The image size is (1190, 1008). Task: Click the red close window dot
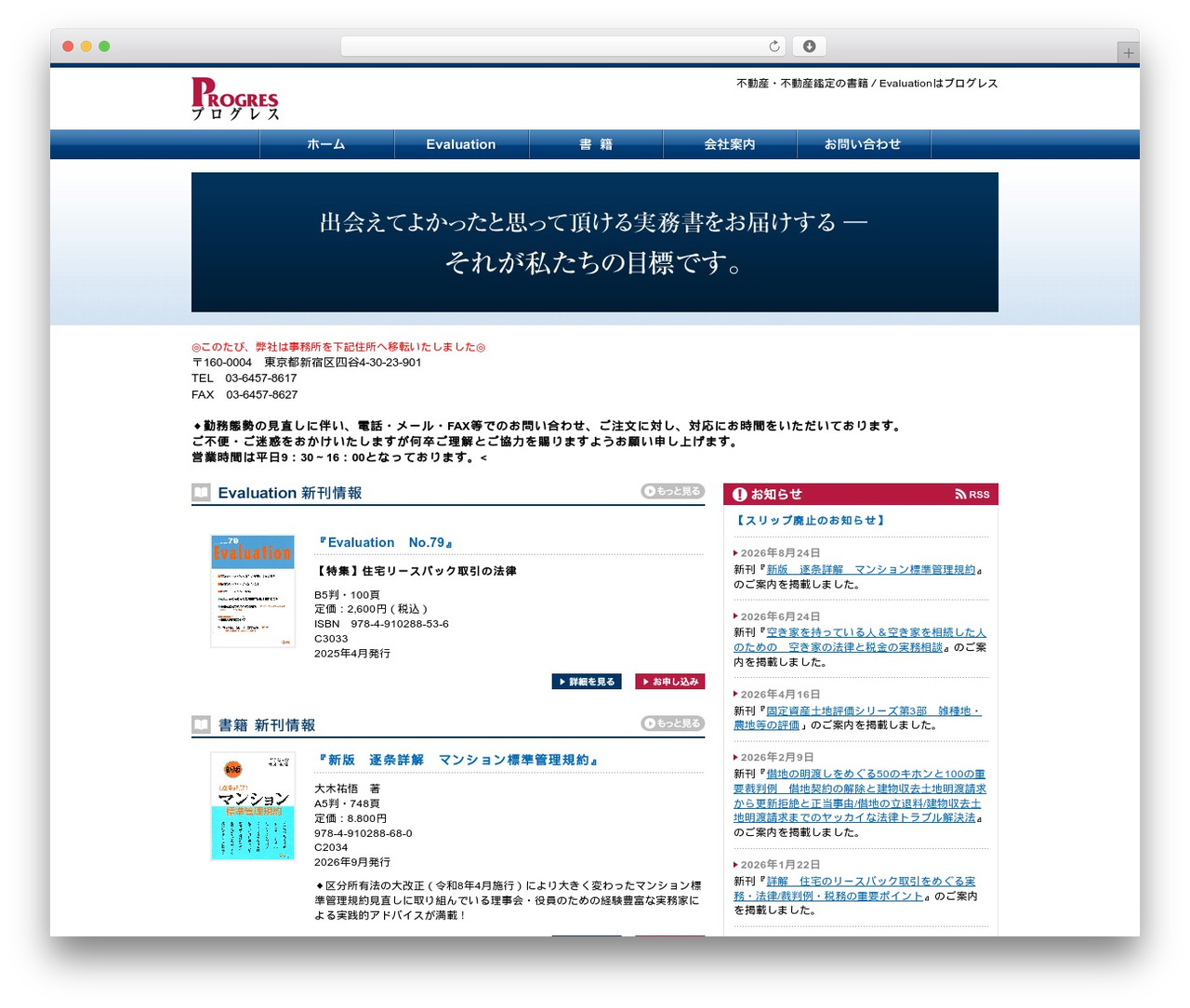pos(68,46)
